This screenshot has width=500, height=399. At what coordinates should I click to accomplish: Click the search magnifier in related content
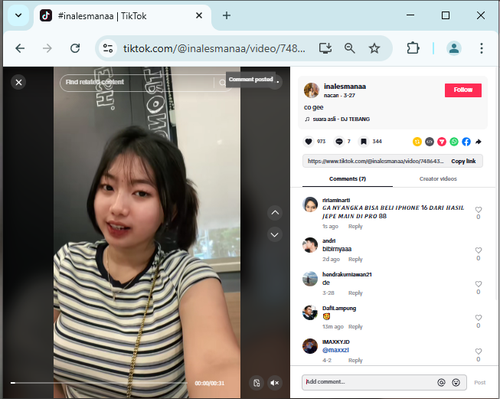[x=222, y=82]
